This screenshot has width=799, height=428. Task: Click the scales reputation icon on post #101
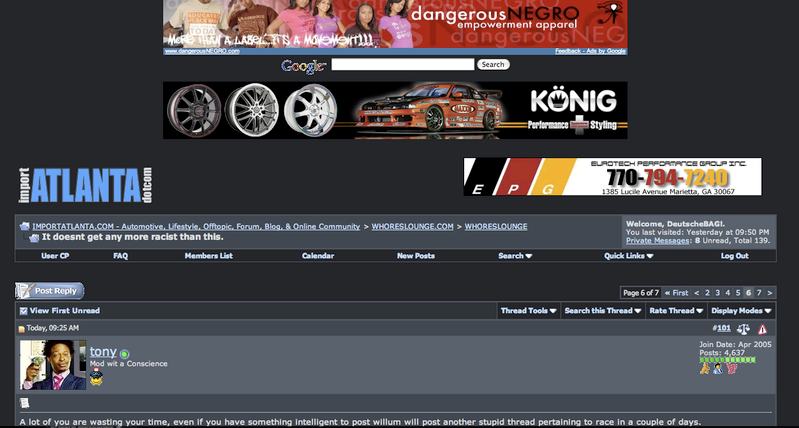point(743,329)
